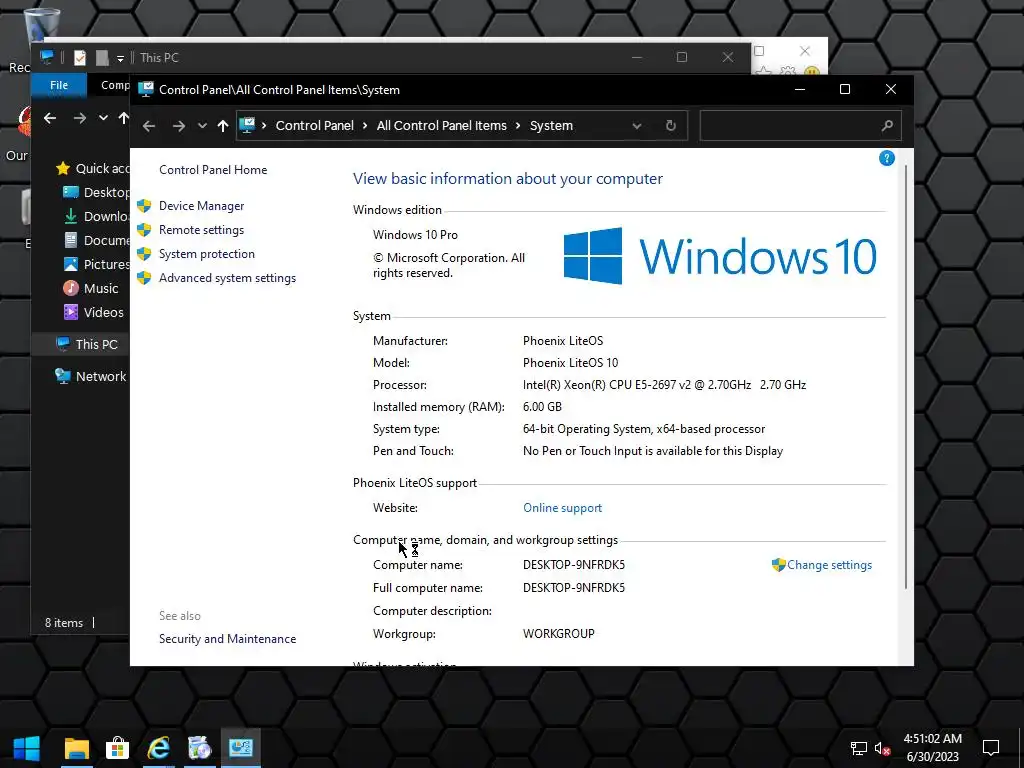Click Control Panel in the breadcrumb
Screen dimensions: 1024x768
314,125
